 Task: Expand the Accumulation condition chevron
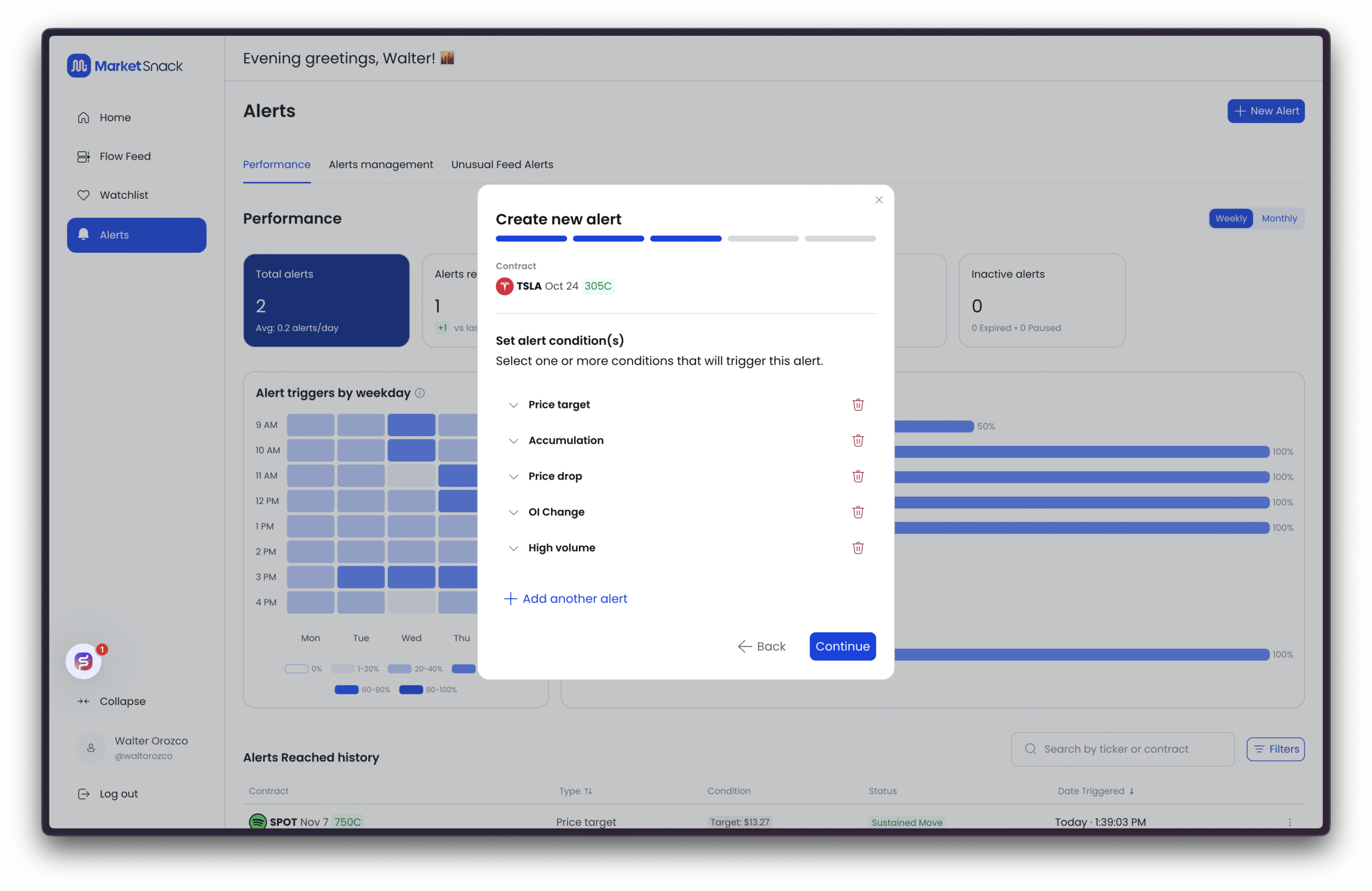click(x=513, y=441)
